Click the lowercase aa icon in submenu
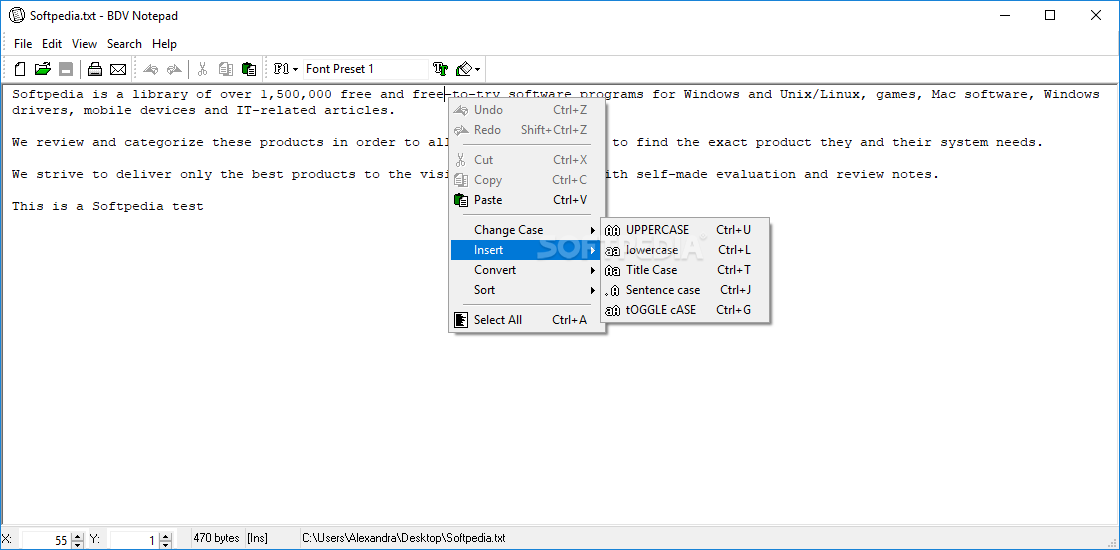Viewport: 1120px width, 550px height. coord(612,251)
